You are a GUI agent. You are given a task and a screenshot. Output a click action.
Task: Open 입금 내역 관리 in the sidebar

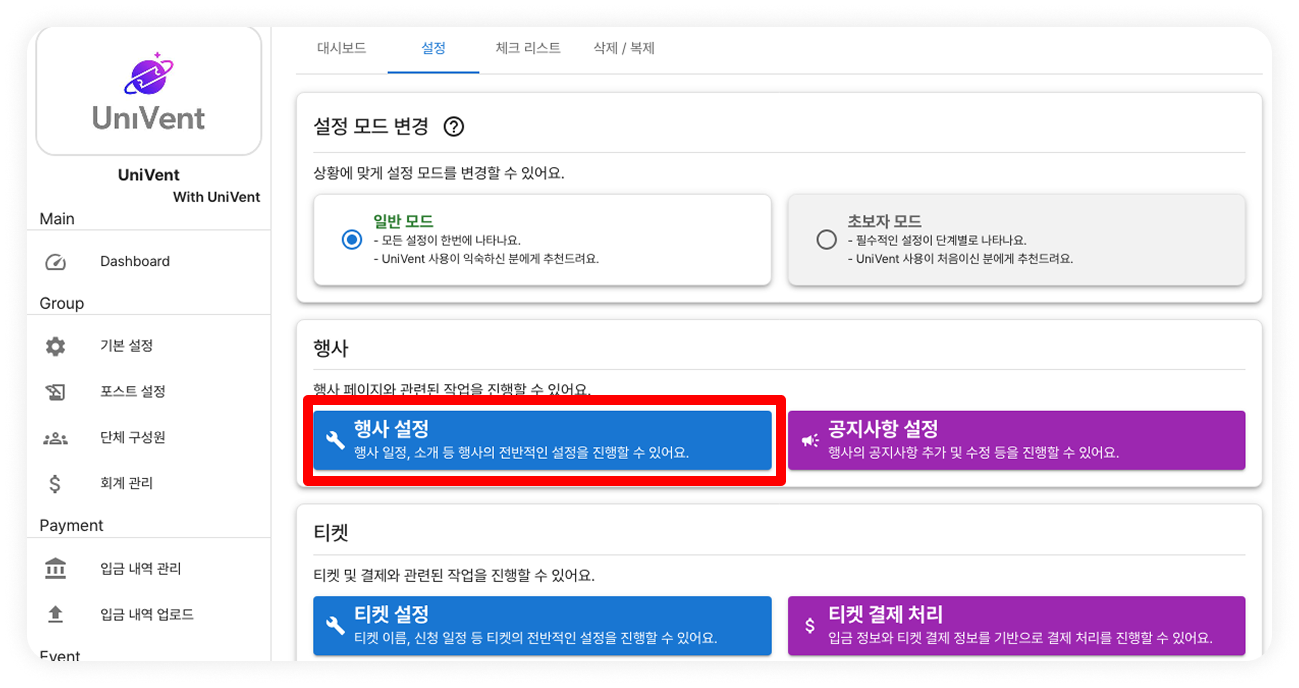(149, 569)
